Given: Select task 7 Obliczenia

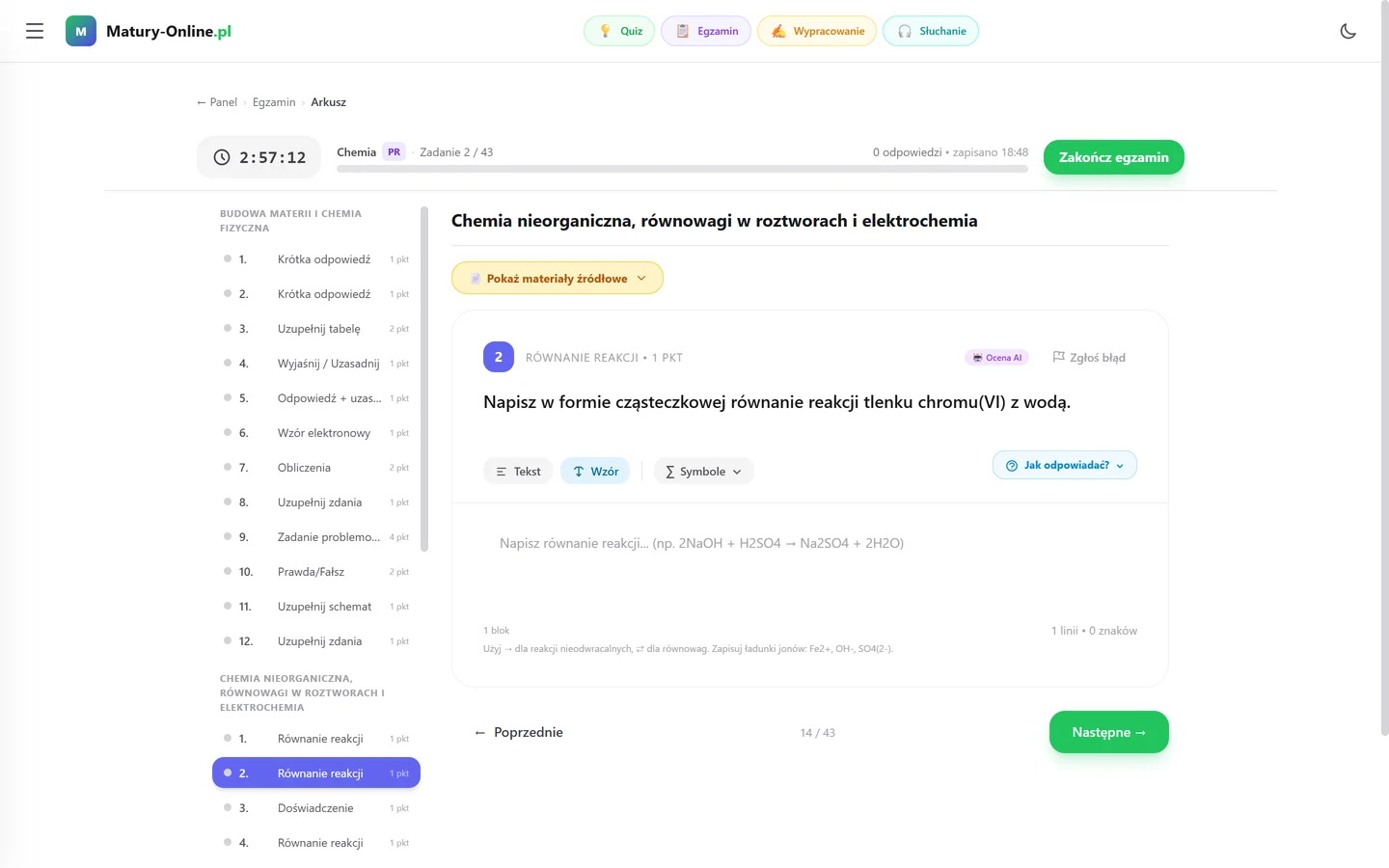Looking at the screenshot, I should [316, 468].
